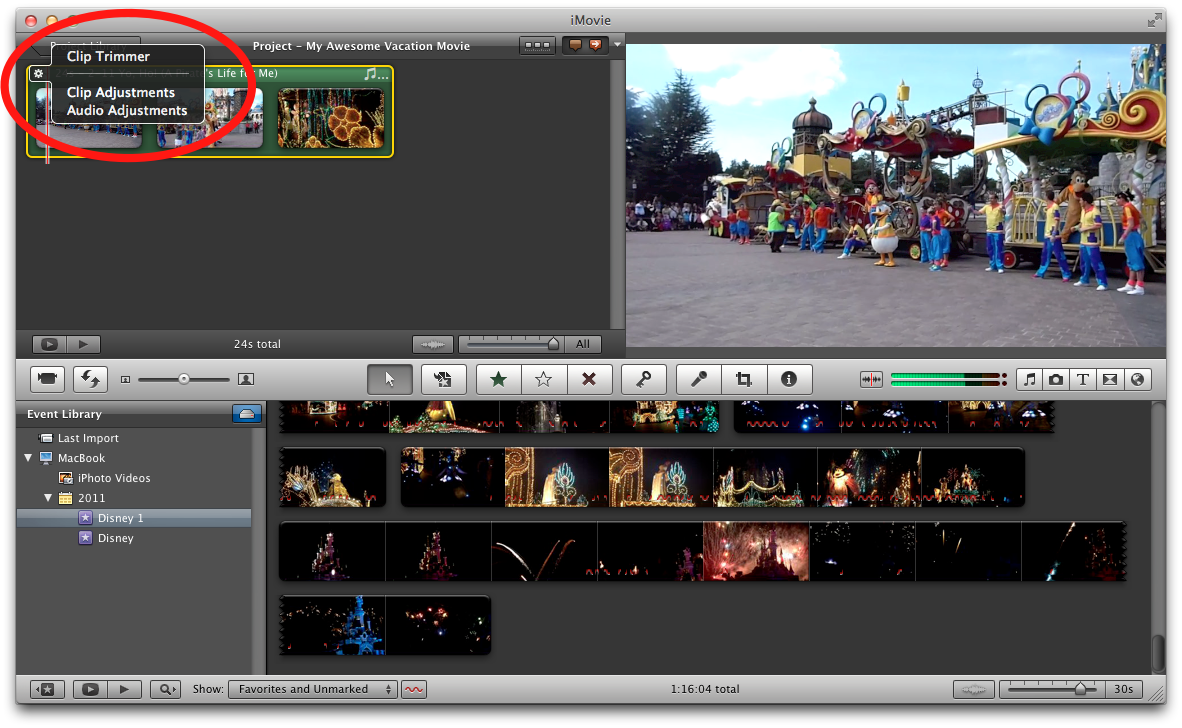Choose Clip Trimmer from the popup menu

point(108,57)
